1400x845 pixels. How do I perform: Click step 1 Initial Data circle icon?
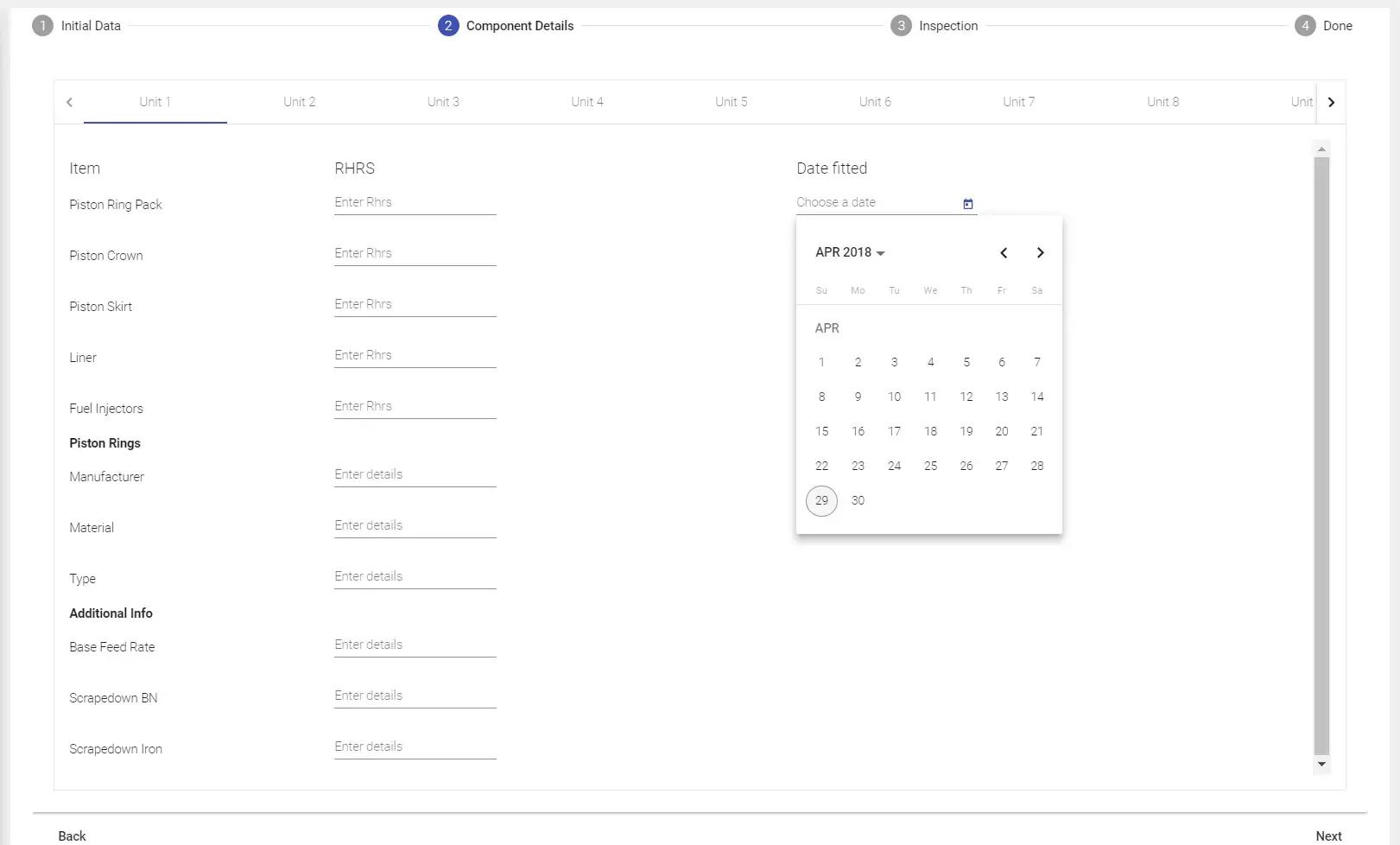pos(42,26)
